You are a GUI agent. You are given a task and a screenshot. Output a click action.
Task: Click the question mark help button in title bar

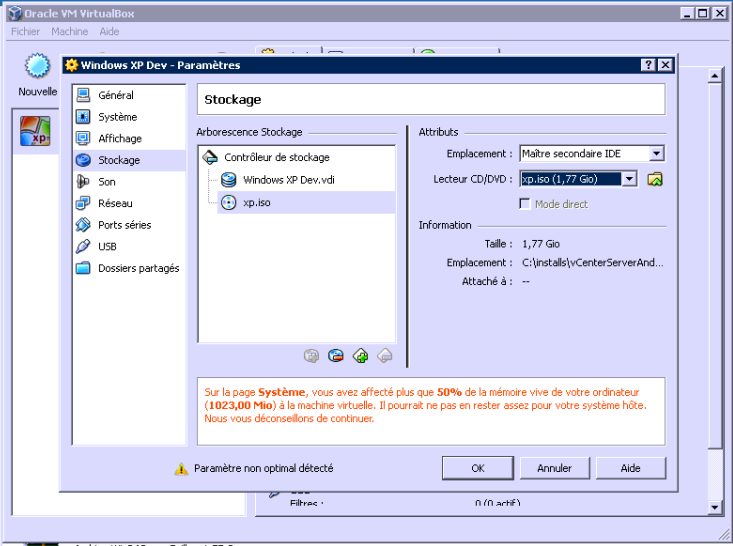point(647,65)
